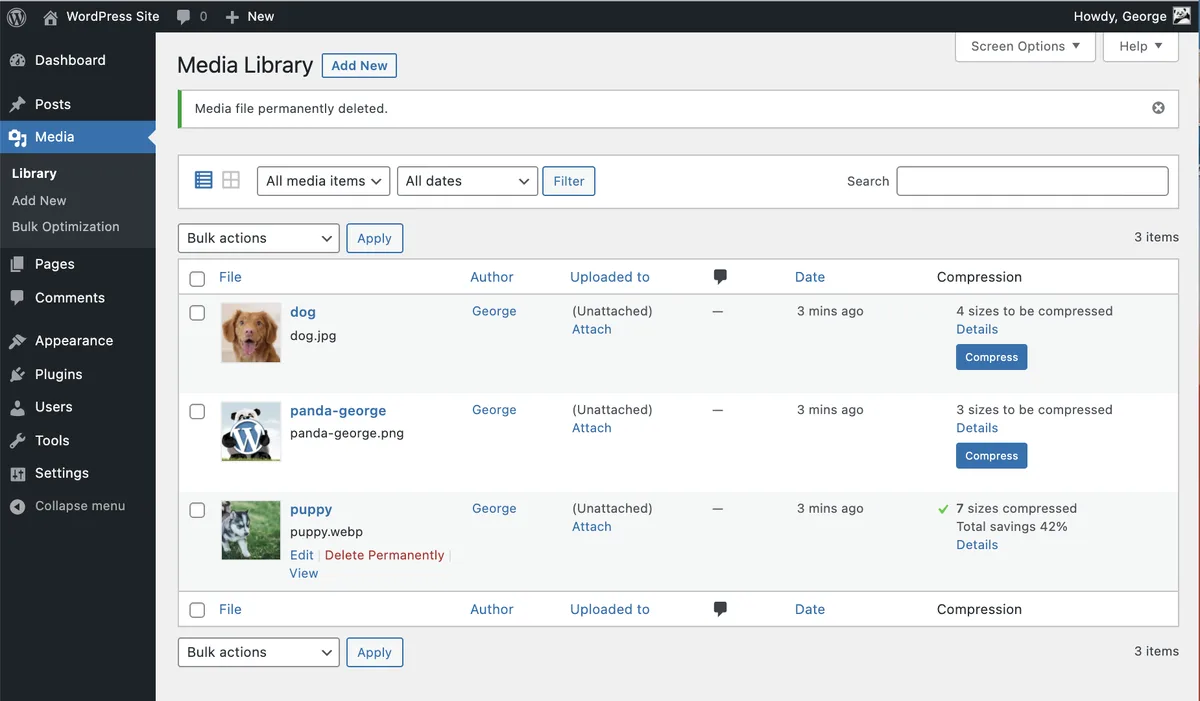Click the Tools wrench icon

17,441
